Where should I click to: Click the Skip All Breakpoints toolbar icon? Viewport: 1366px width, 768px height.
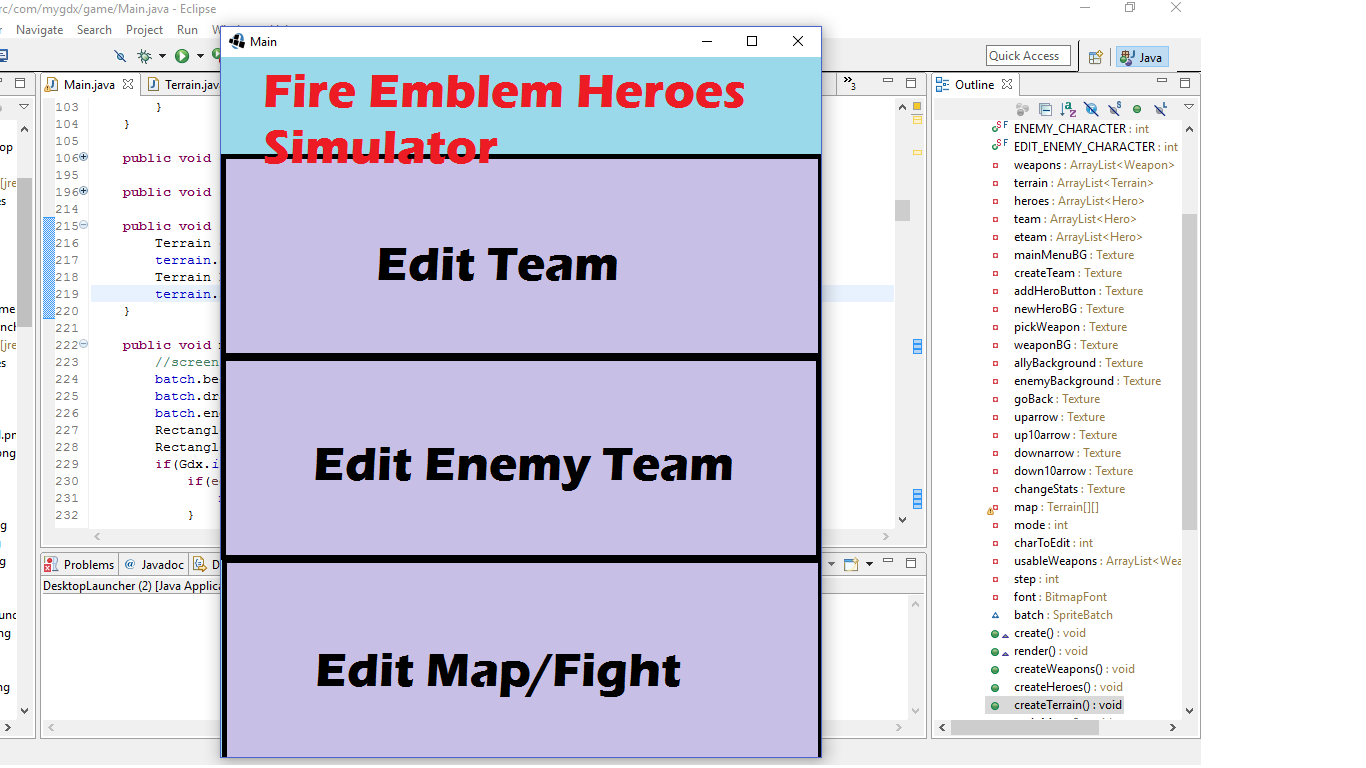[121, 56]
